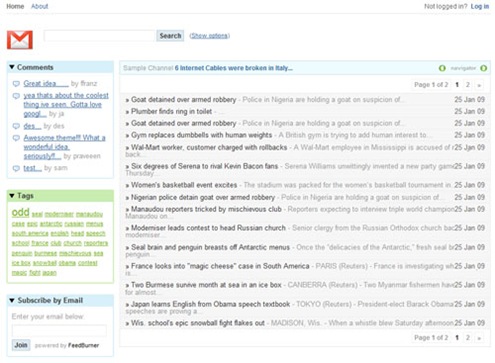Click the Search button

(170, 36)
